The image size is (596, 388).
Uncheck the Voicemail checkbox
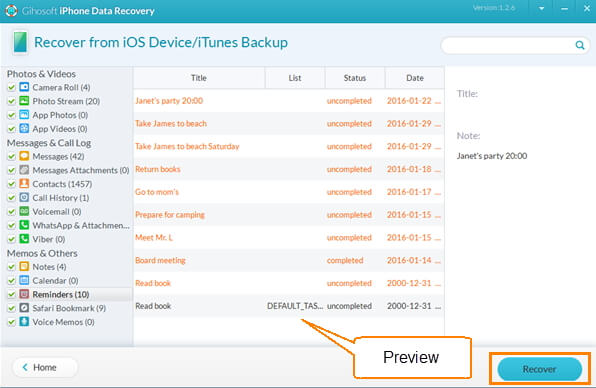11,212
